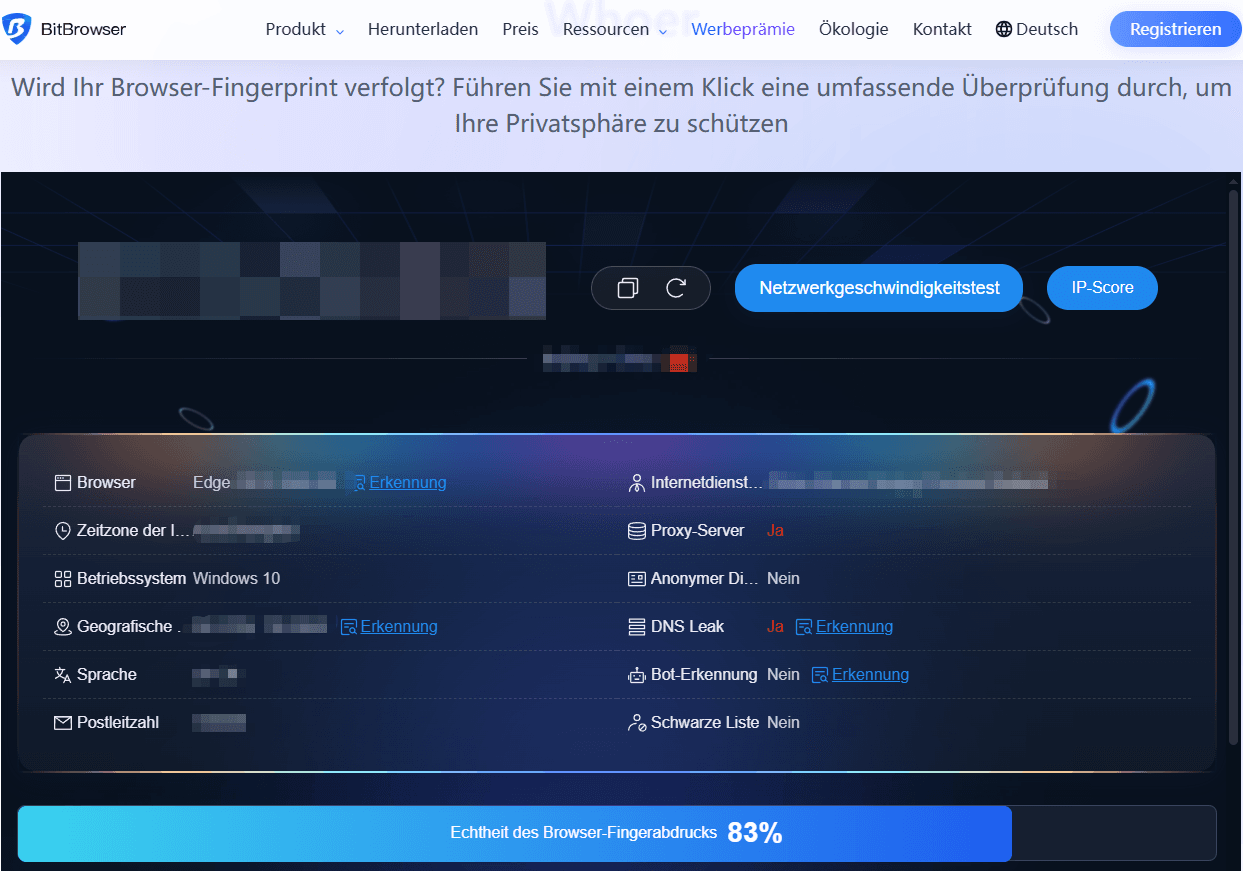Image resolution: width=1243 pixels, height=871 pixels.
Task: Open the Erkennung link beside DNS Leak
Action: click(864, 626)
